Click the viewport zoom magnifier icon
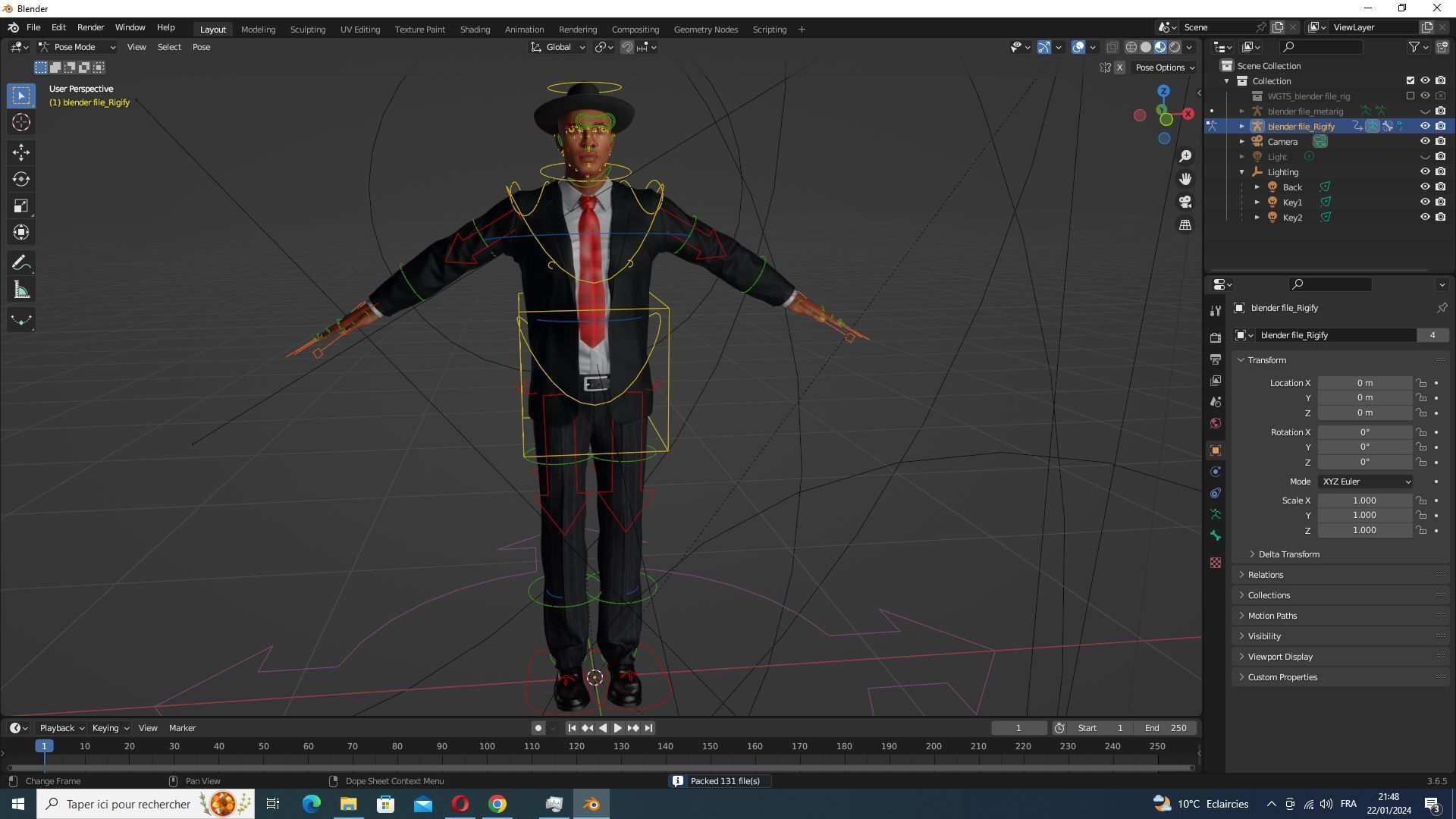 (x=1185, y=156)
